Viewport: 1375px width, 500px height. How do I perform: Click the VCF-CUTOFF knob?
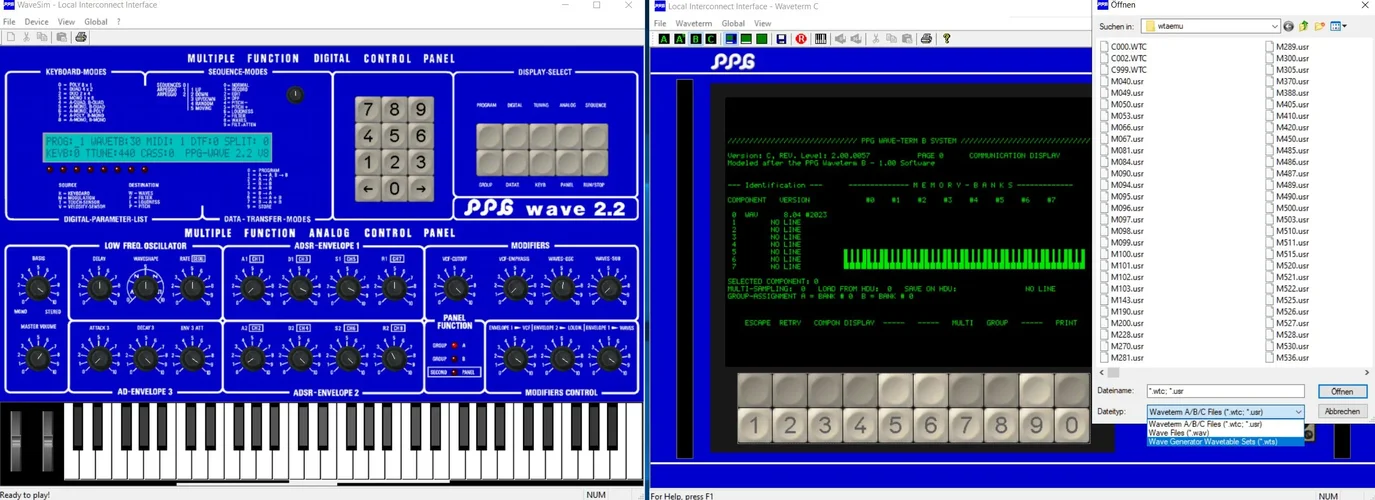click(457, 289)
